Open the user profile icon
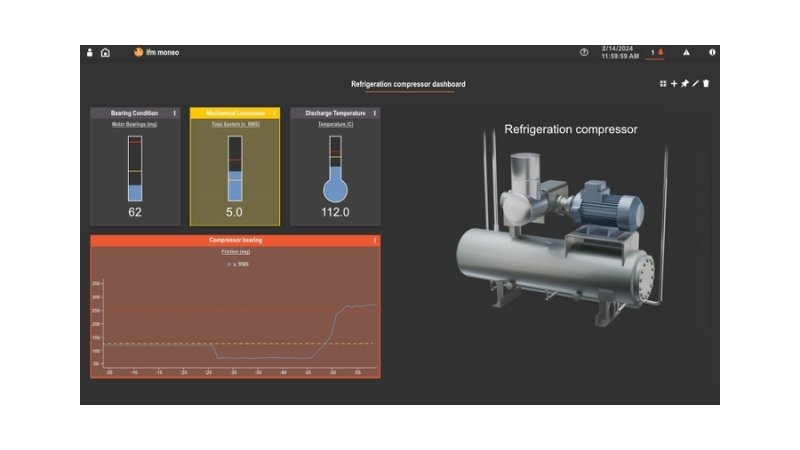This screenshot has width=800, height=450. tap(90, 52)
